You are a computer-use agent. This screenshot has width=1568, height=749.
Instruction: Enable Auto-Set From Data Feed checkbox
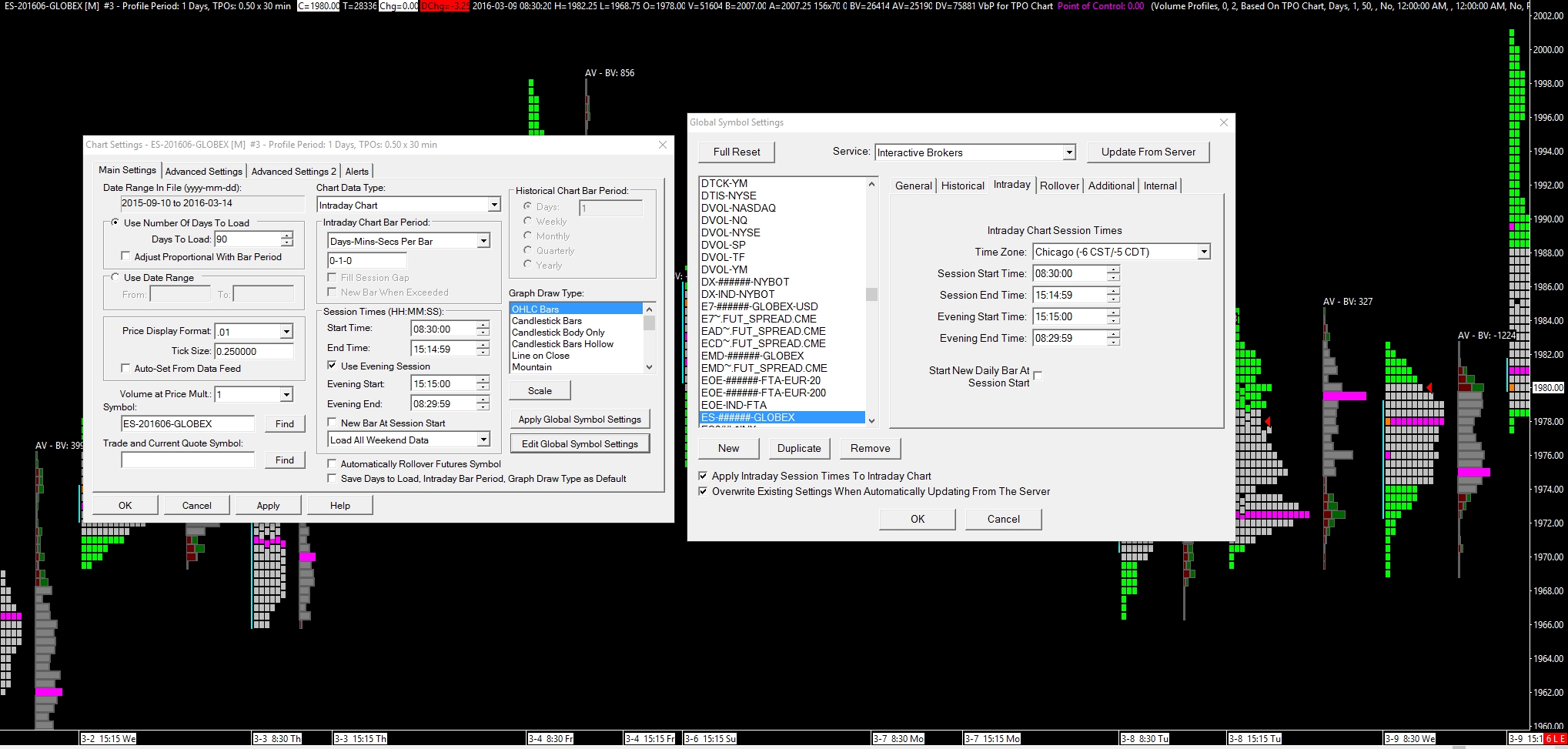[125, 369]
